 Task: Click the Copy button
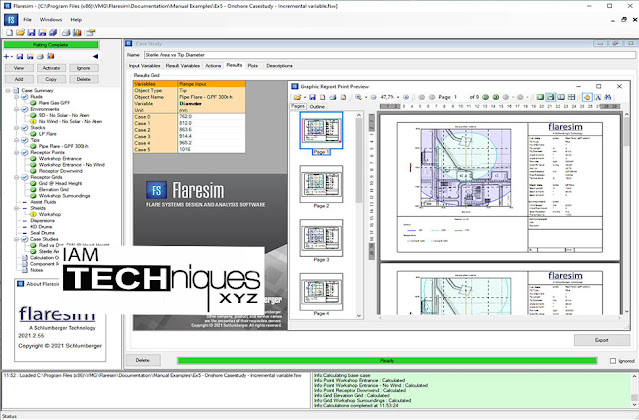51,79
